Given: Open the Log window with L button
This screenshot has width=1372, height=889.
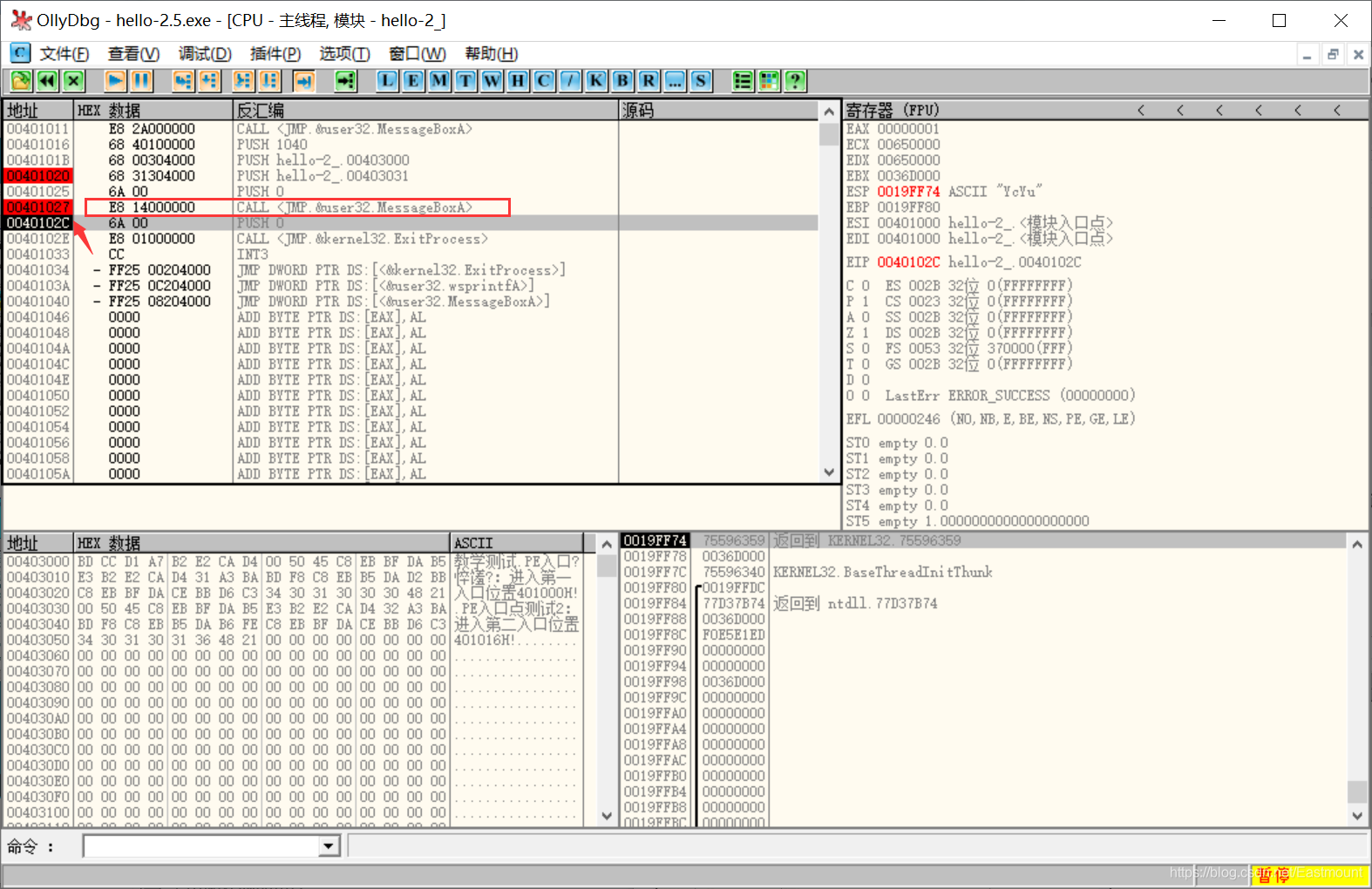Looking at the screenshot, I should (387, 81).
